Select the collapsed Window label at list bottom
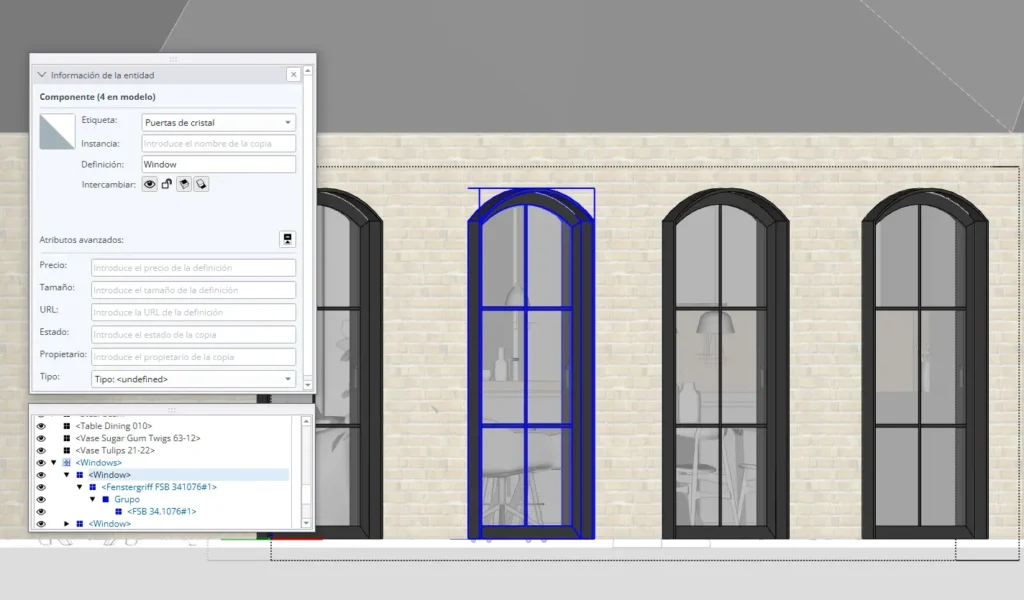Viewport: 1024px width, 600px height. click(x=110, y=524)
